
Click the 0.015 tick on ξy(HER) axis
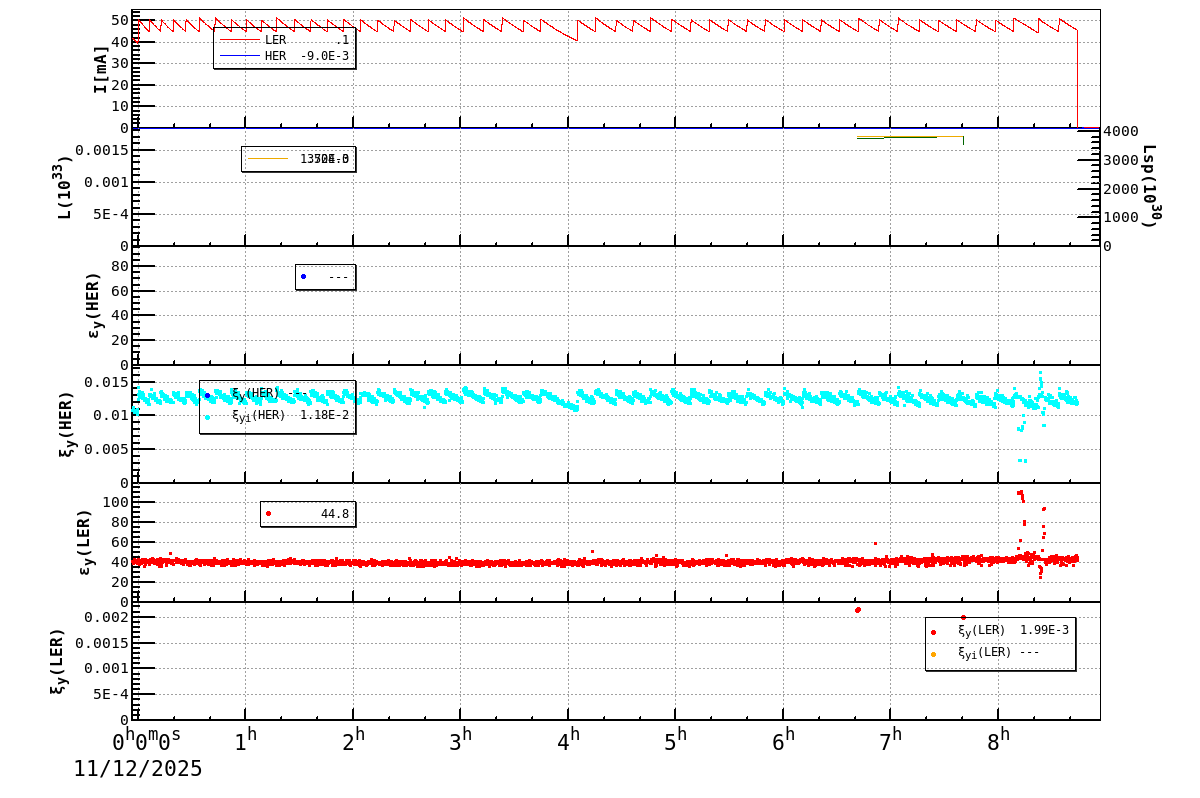pos(108,382)
